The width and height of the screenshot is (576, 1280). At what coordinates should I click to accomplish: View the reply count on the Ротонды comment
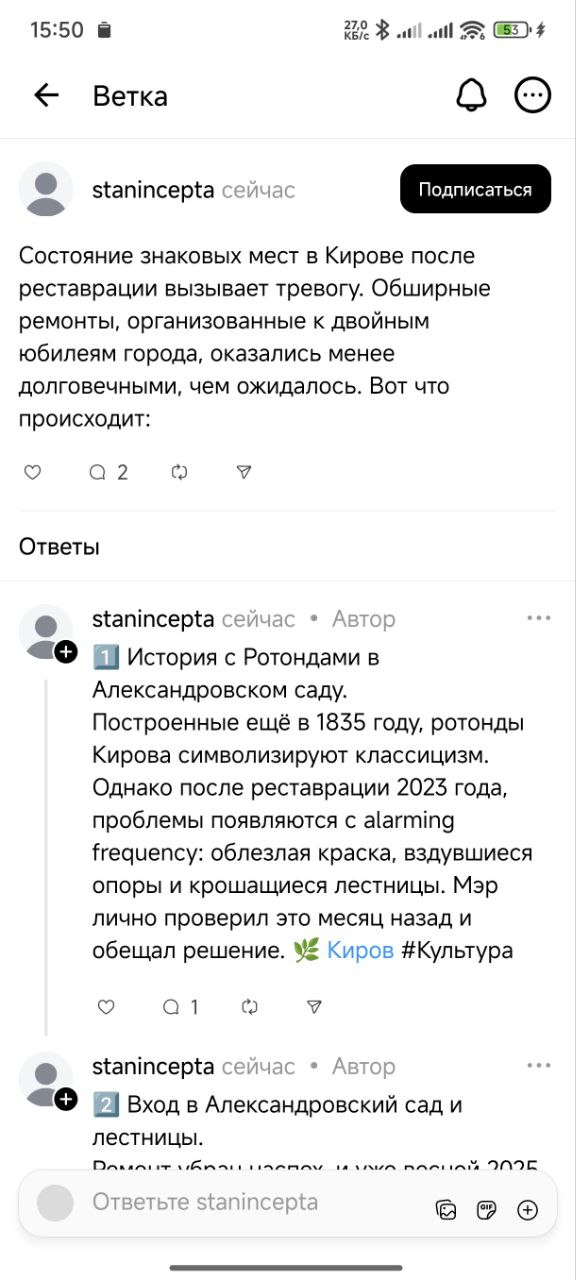[180, 1007]
